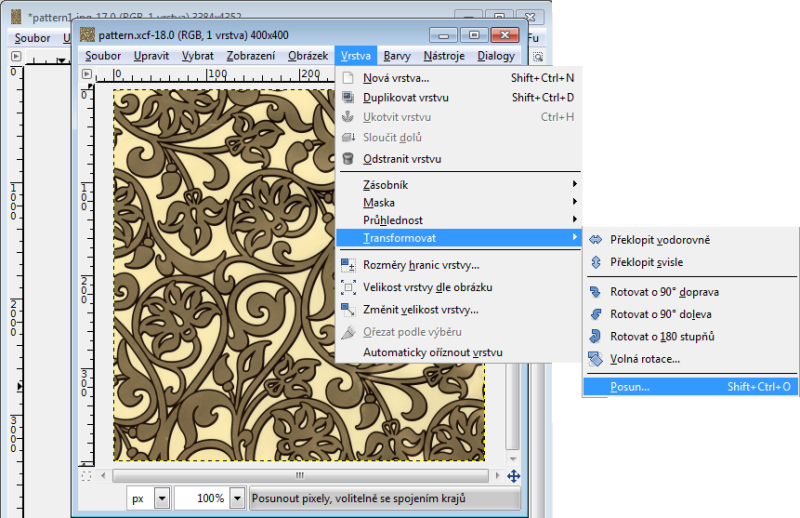Viewport: 800px width, 518px height.
Task: Click the Delete Layer icon (Odstranit vrstvu)
Action: 348,158
